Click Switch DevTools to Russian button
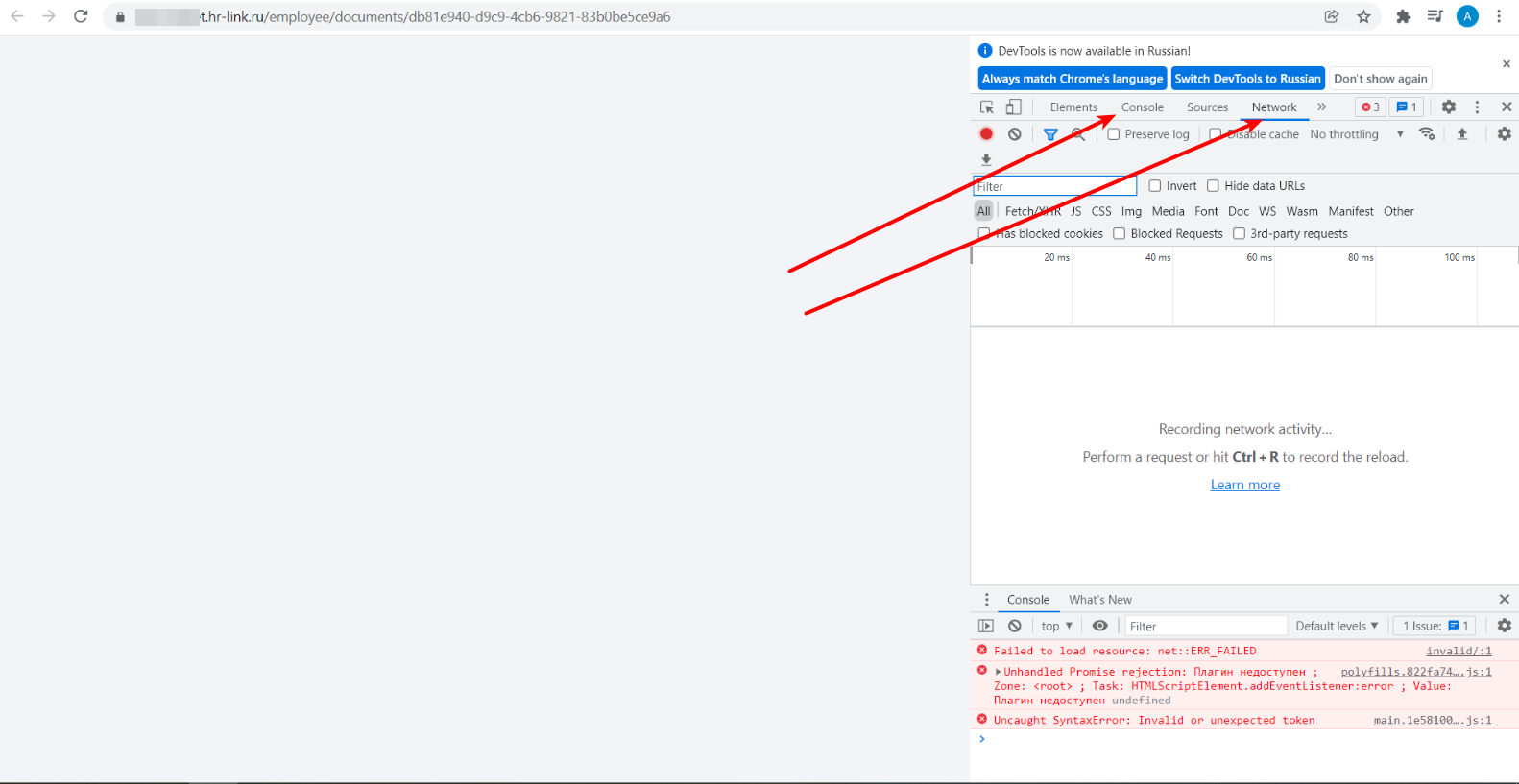 [x=1248, y=79]
